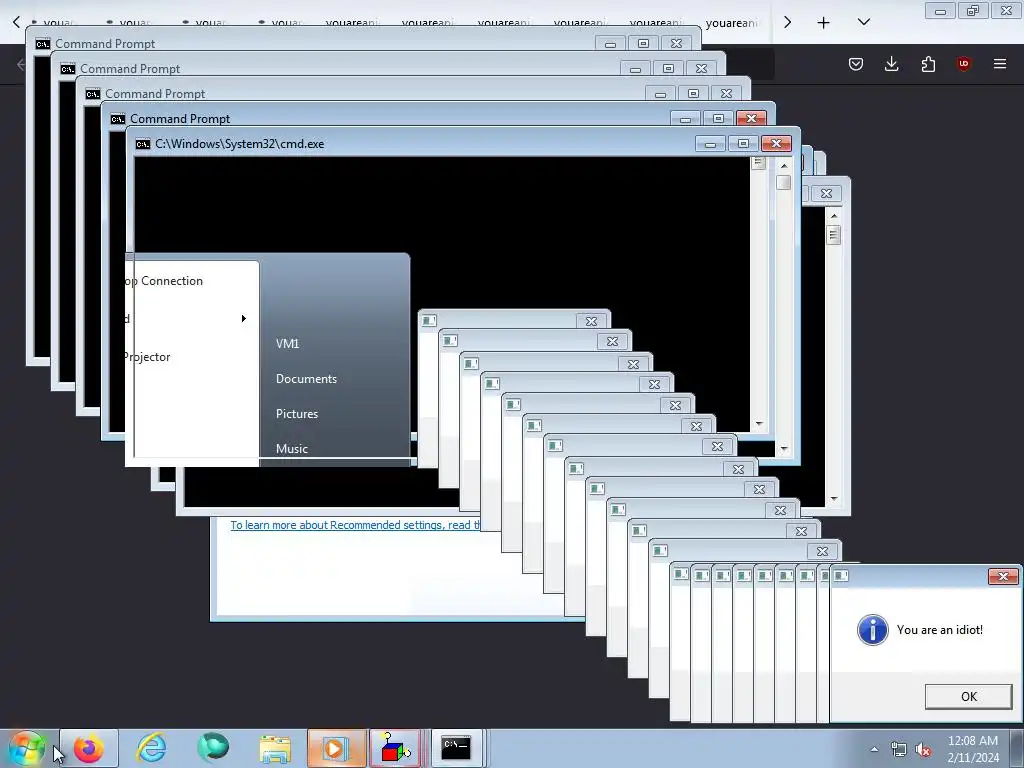Click OK in the 'You are an idiot!' dialog
1024x768 pixels.
click(968, 697)
